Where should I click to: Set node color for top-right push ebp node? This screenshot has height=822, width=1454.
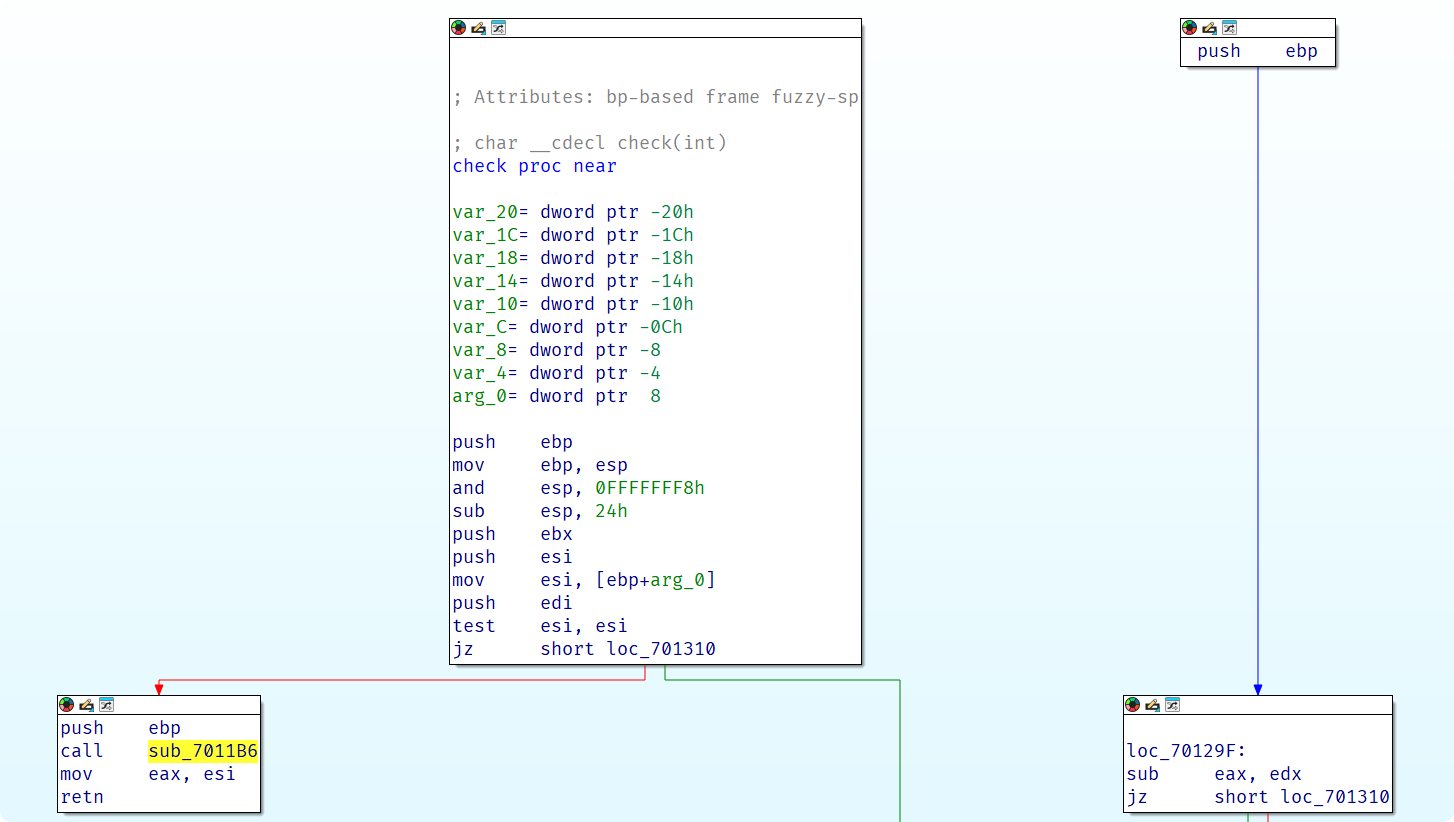1189,28
